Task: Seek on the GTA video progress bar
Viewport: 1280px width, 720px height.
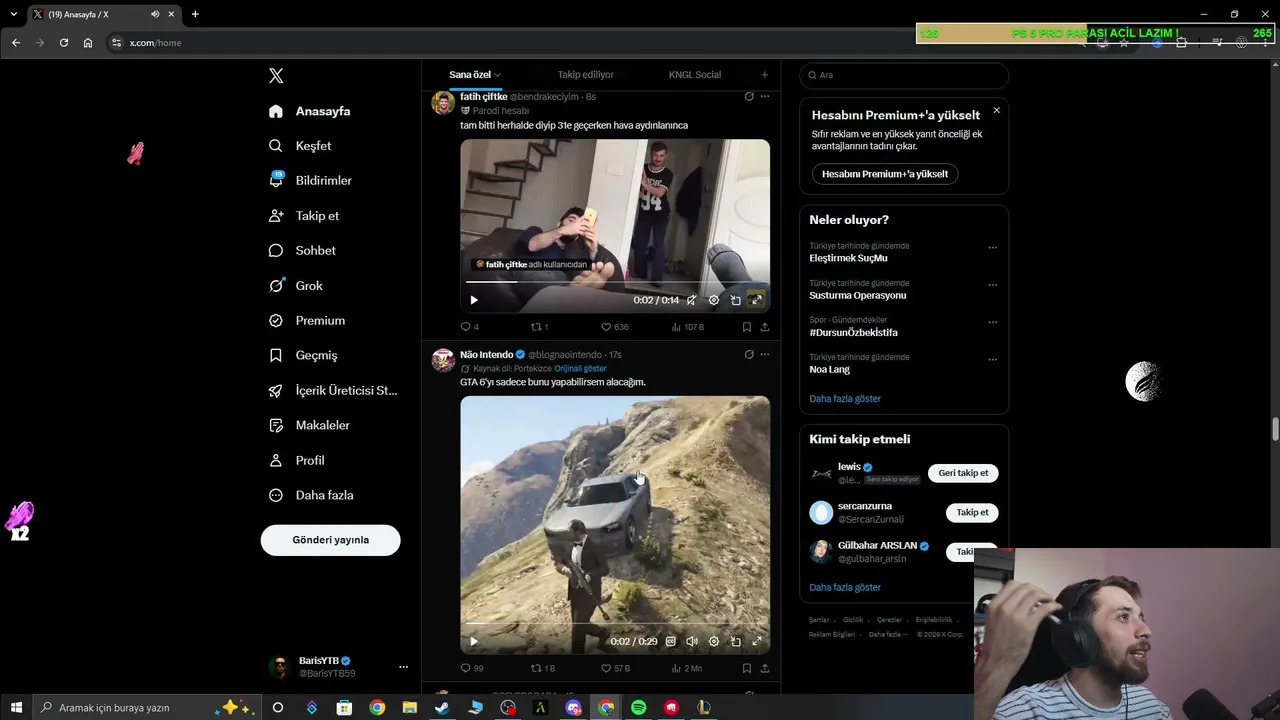Action: tap(615, 624)
